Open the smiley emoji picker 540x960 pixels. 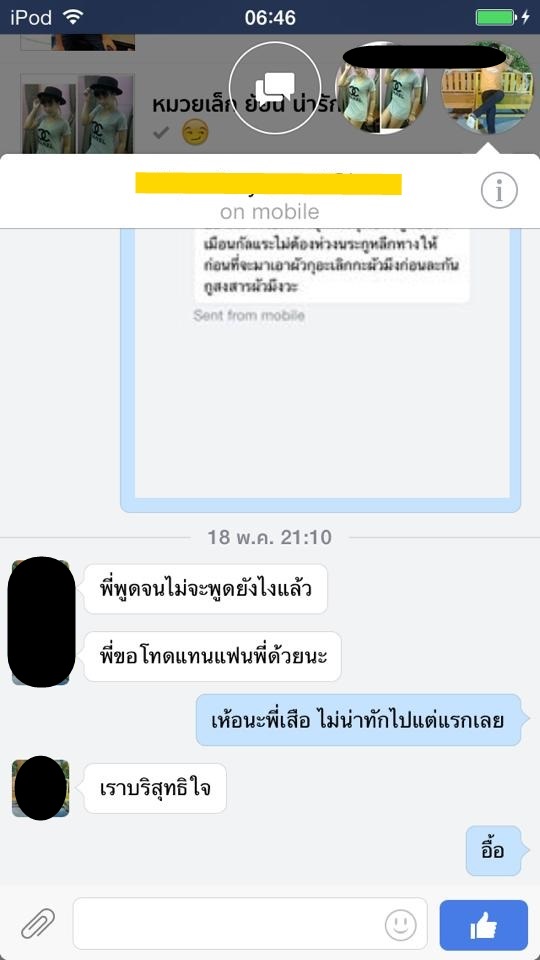pos(400,925)
